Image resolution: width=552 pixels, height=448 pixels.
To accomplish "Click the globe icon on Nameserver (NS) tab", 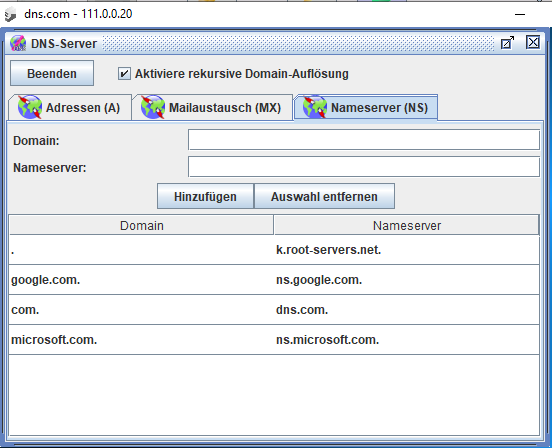I will pos(315,107).
